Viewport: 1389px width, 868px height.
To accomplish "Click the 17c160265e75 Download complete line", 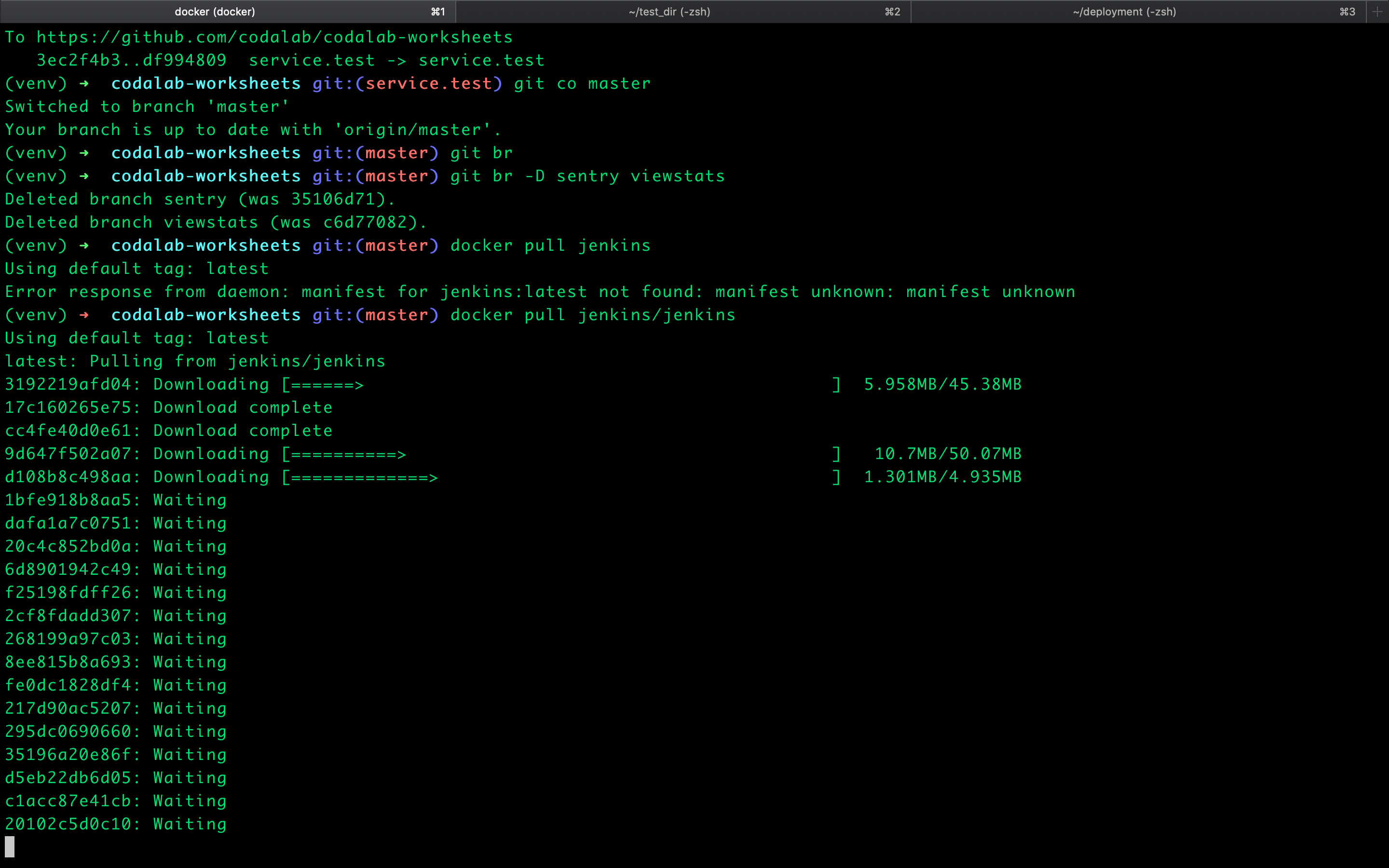I will click(x=168, y=407).
